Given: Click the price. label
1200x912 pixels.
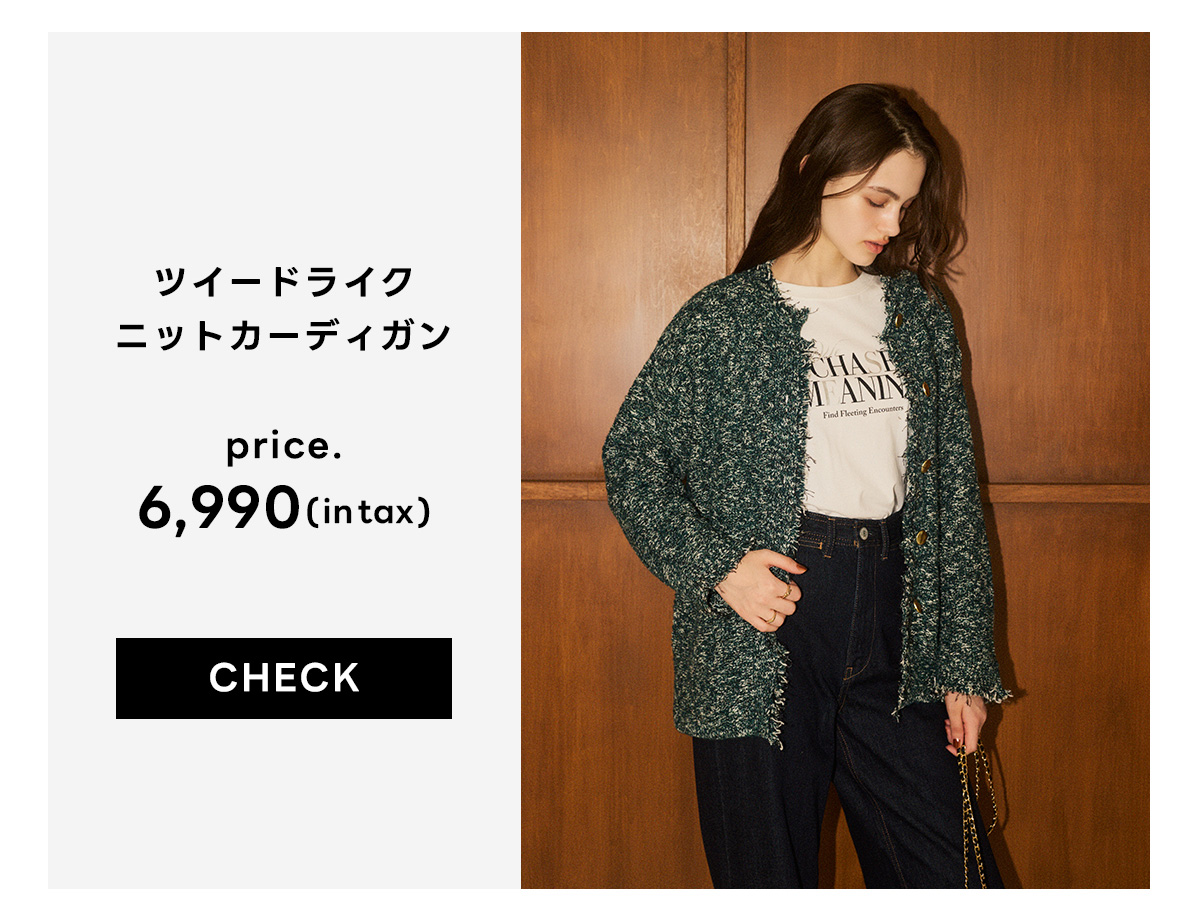Looking at the screenshot, I should coord(284,447).
